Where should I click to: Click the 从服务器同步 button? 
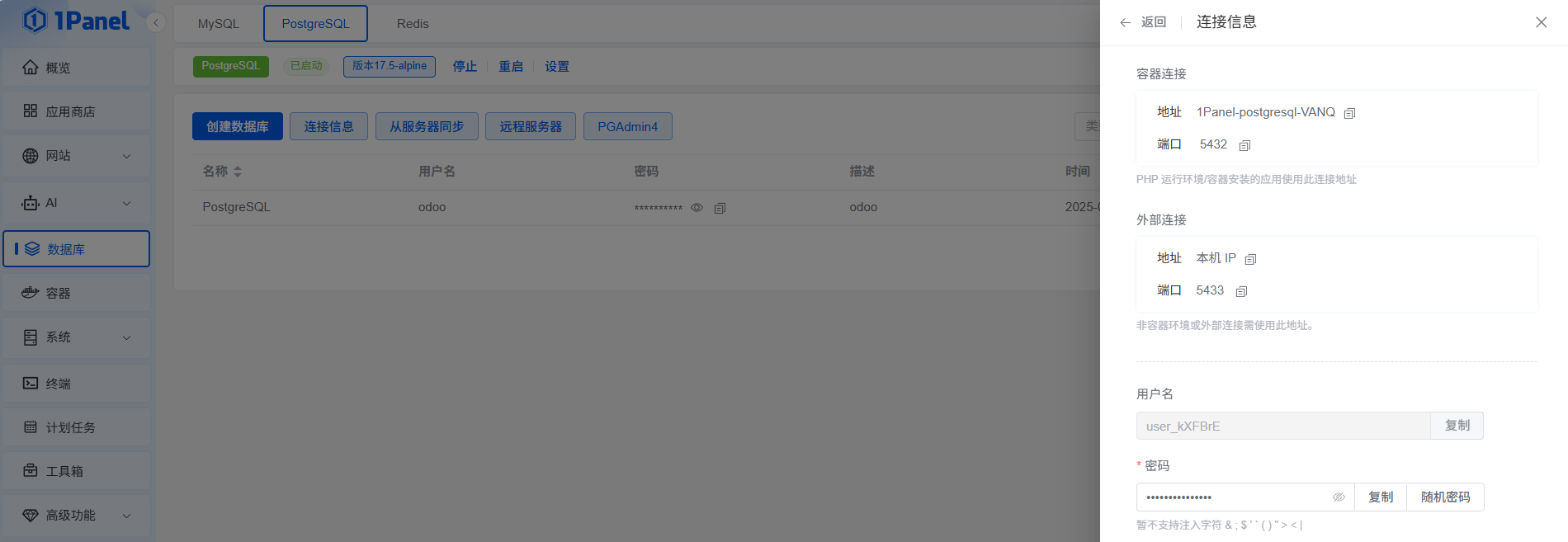[427, 126]
